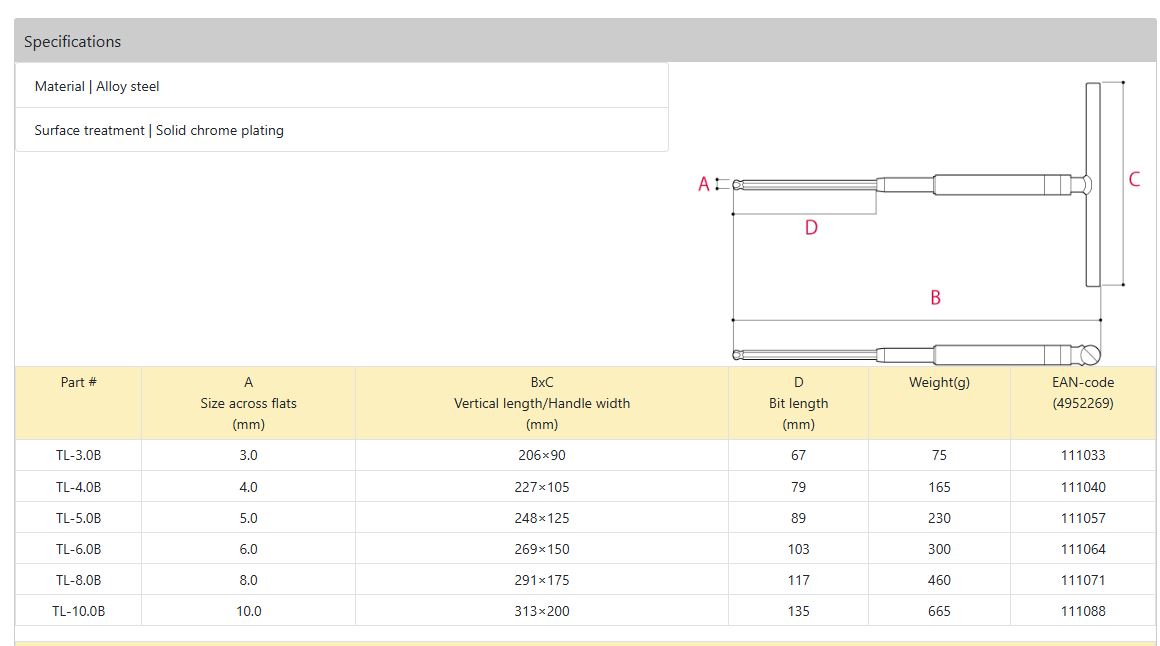The width and height of the screenshot is (1160, 646).
Task: Click bit length 89 cell
Action: click(x=798, y=518)
